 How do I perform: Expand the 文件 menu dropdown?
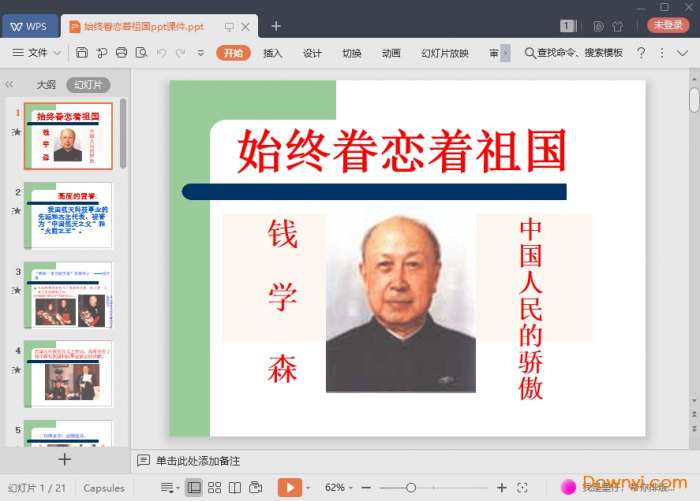pos(44,53)
